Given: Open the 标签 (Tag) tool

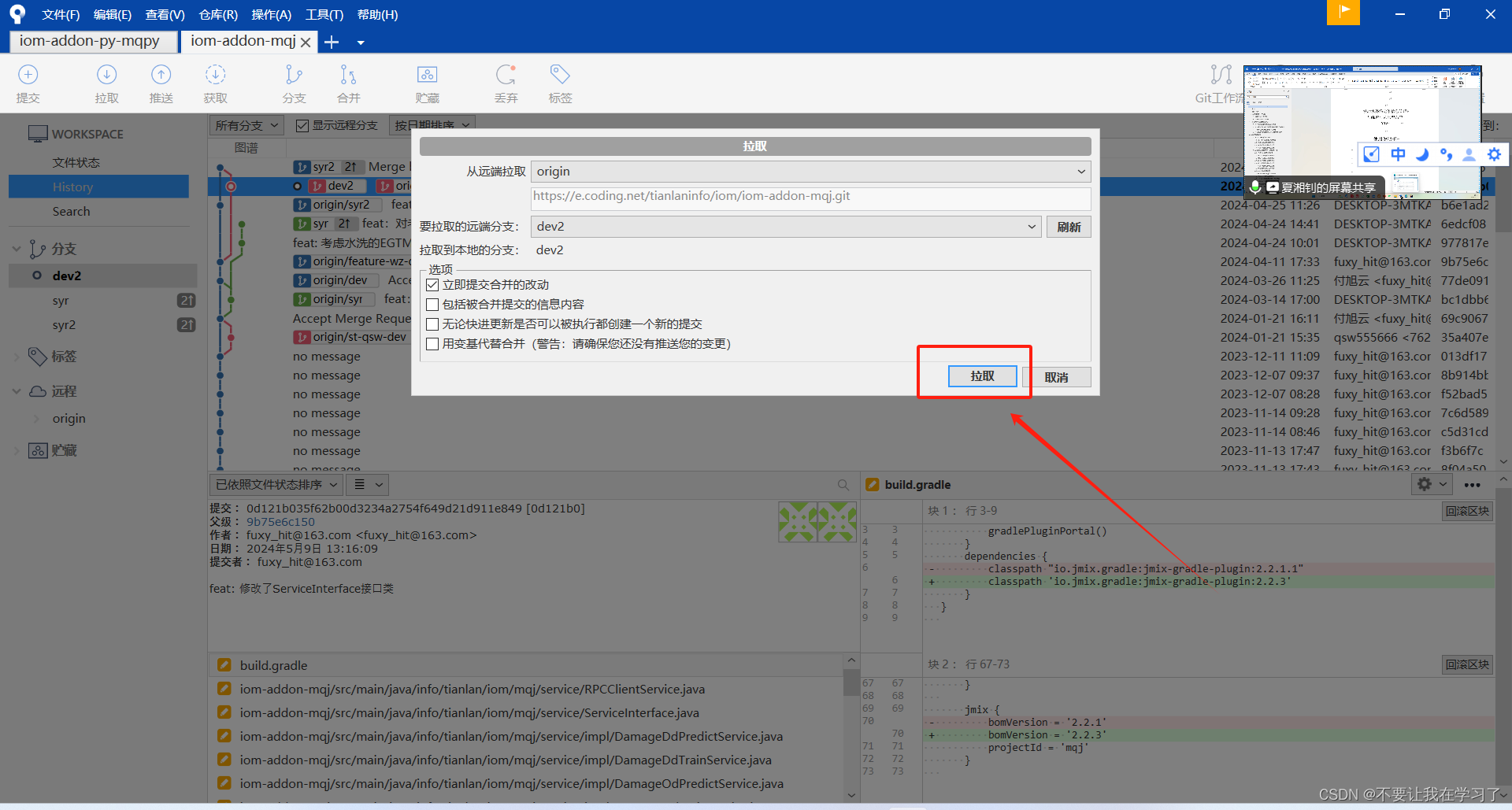Looking at the screenshot, I should coord(559,83).
